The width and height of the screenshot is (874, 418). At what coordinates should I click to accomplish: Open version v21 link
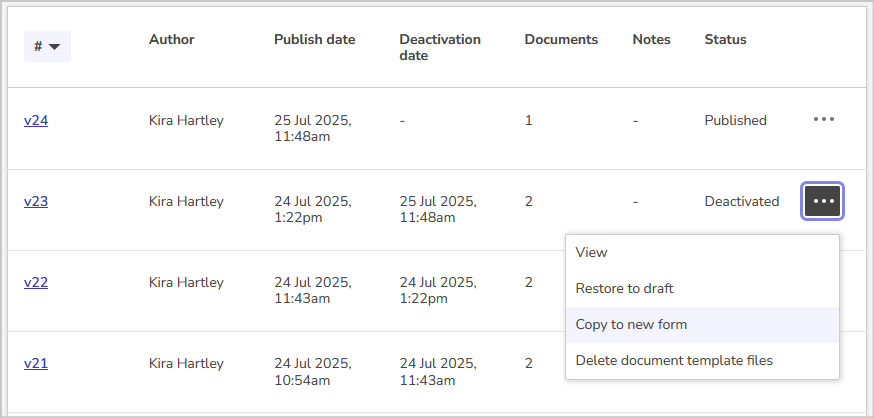pos(36,363)
